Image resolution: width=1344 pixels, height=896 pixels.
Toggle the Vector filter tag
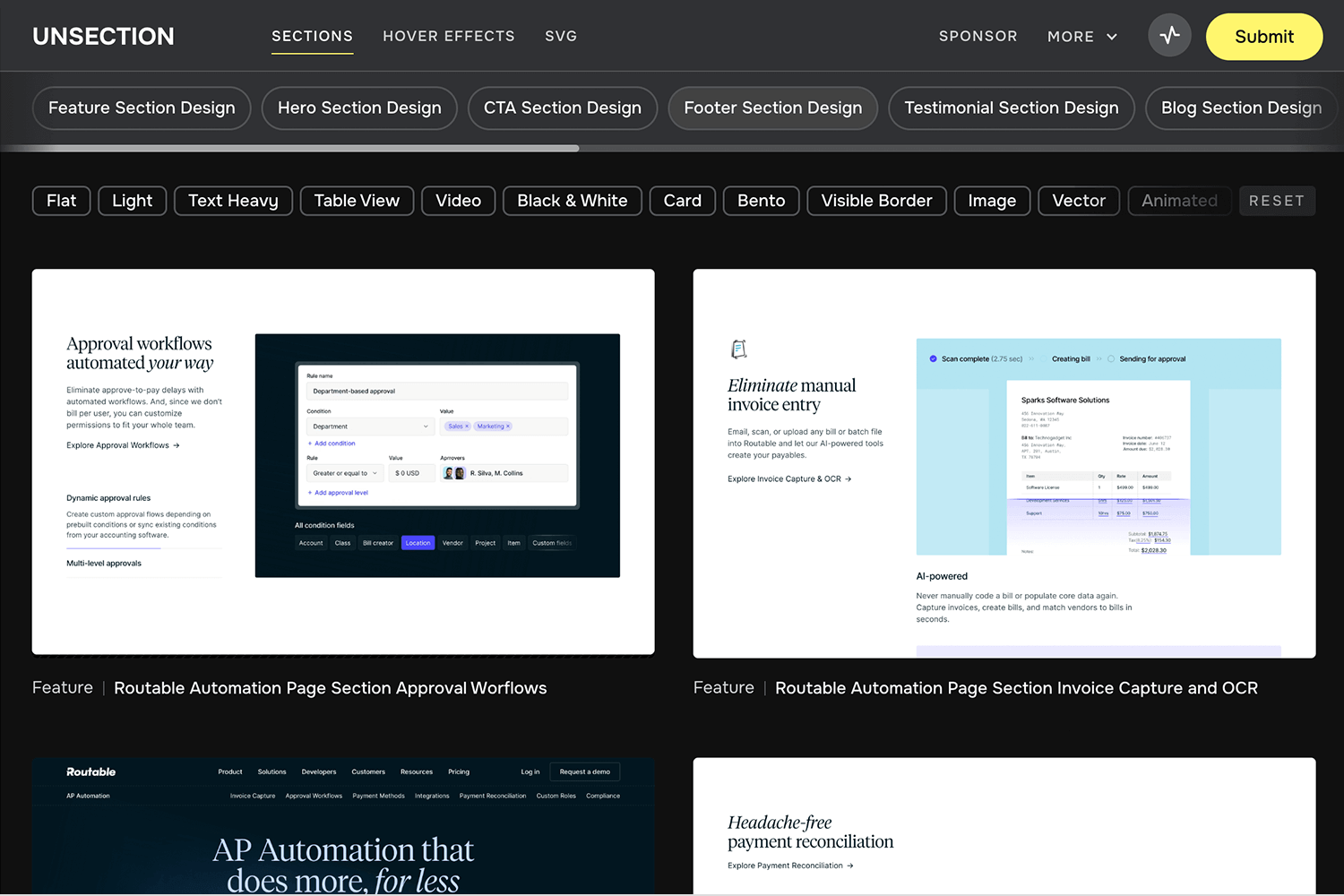point(1079,201)
